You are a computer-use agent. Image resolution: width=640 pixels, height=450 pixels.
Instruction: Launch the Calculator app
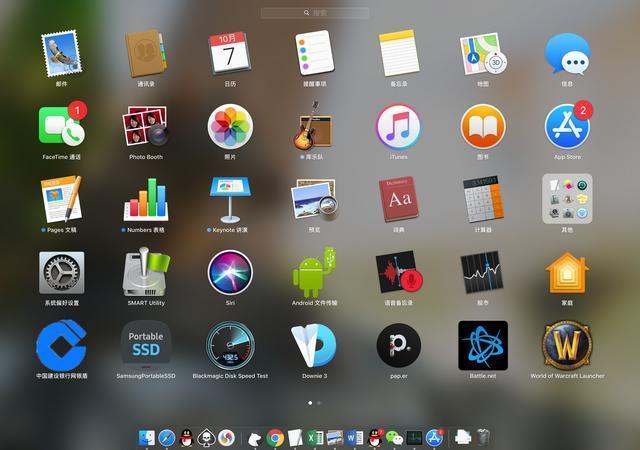pyautogui.click(x=483, y=199)
